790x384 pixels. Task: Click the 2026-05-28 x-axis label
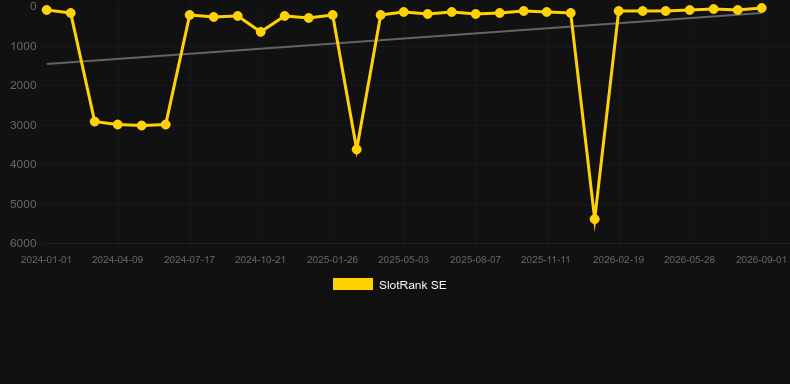point(689,260)
